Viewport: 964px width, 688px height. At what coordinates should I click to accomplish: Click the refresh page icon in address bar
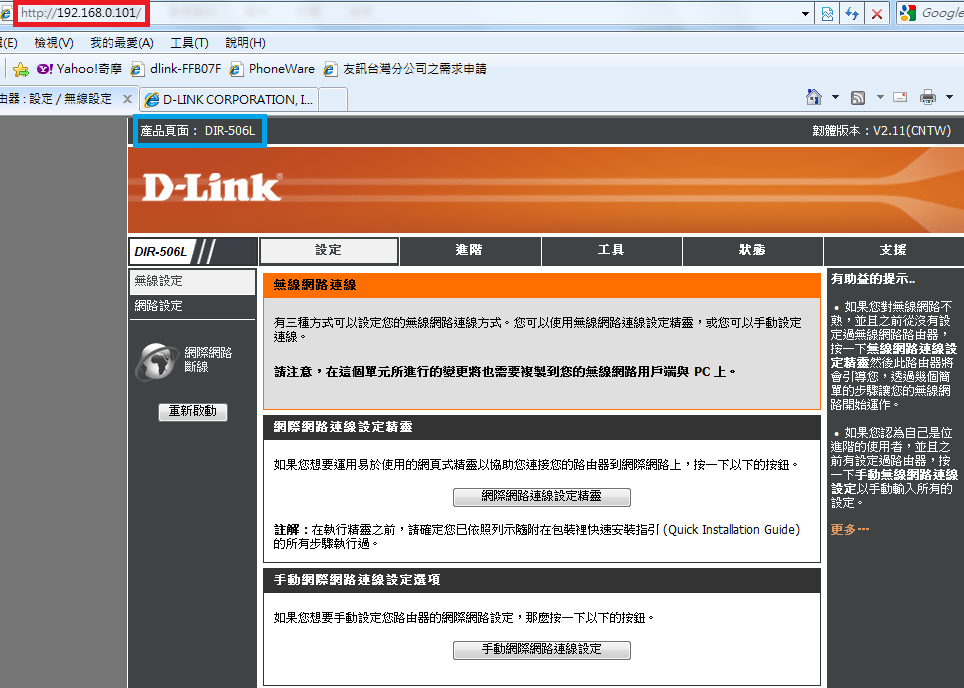851,14
